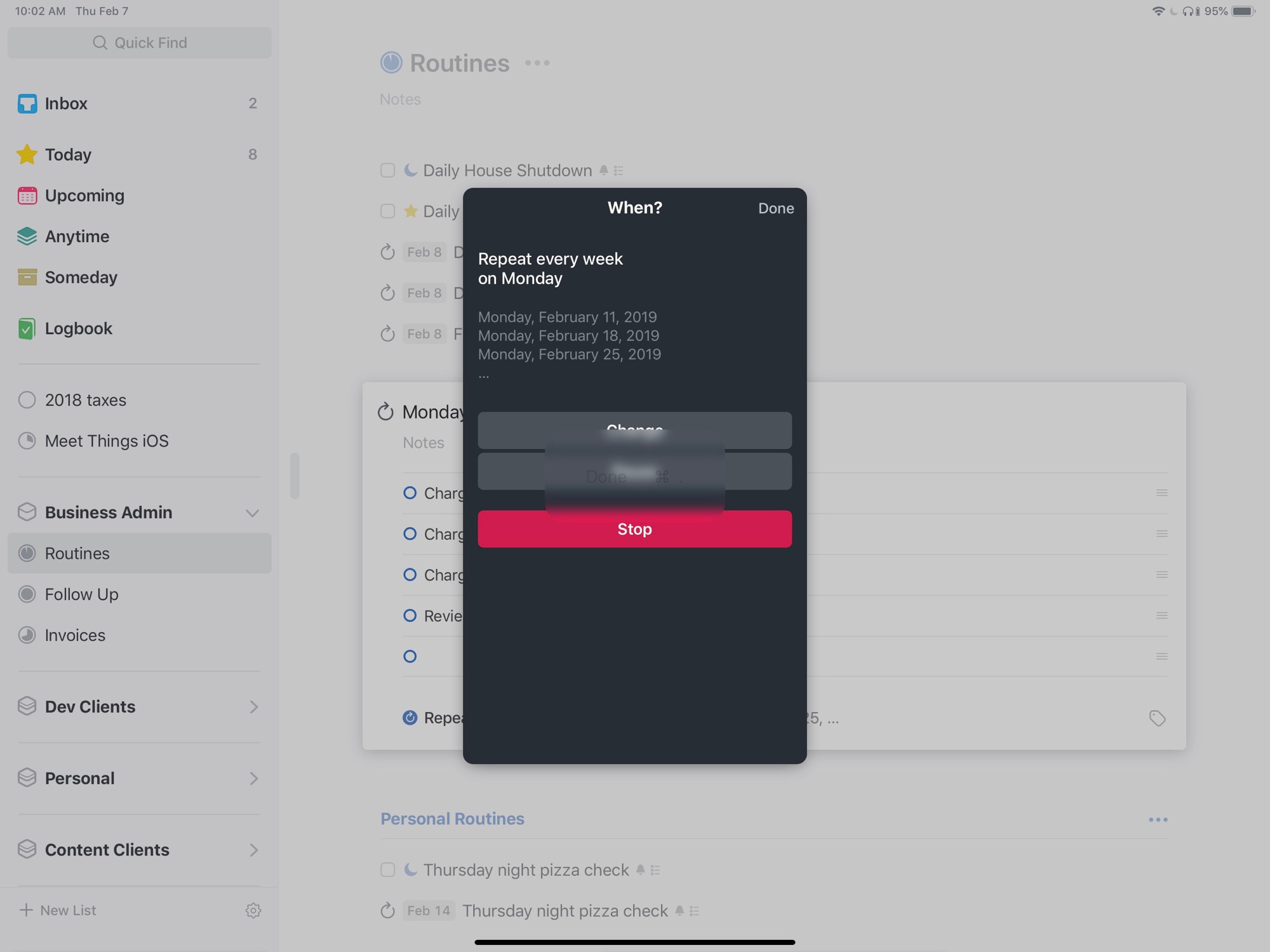Click the tag icon in Monday task
The height and width of the screenshot is (952, 1270).
[x=1157, y=718]
